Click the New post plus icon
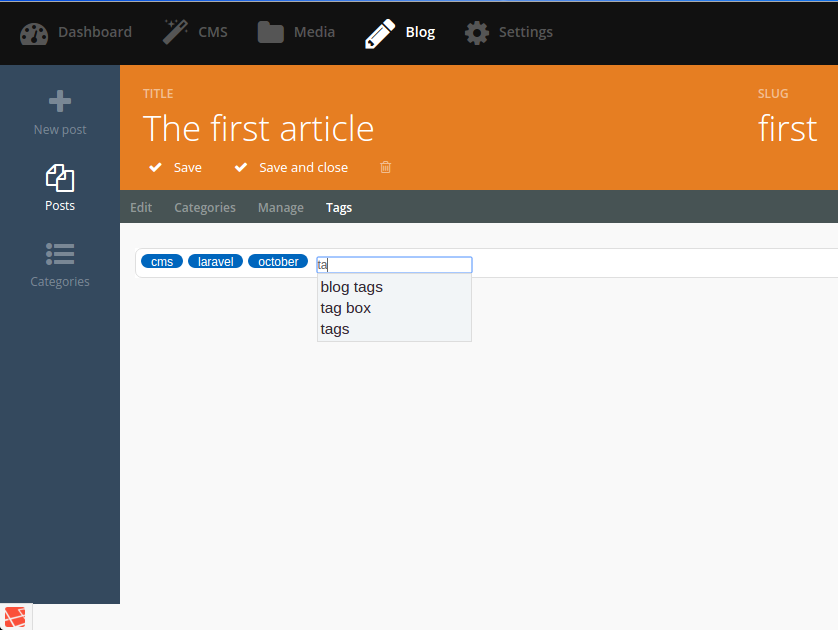 60,101
